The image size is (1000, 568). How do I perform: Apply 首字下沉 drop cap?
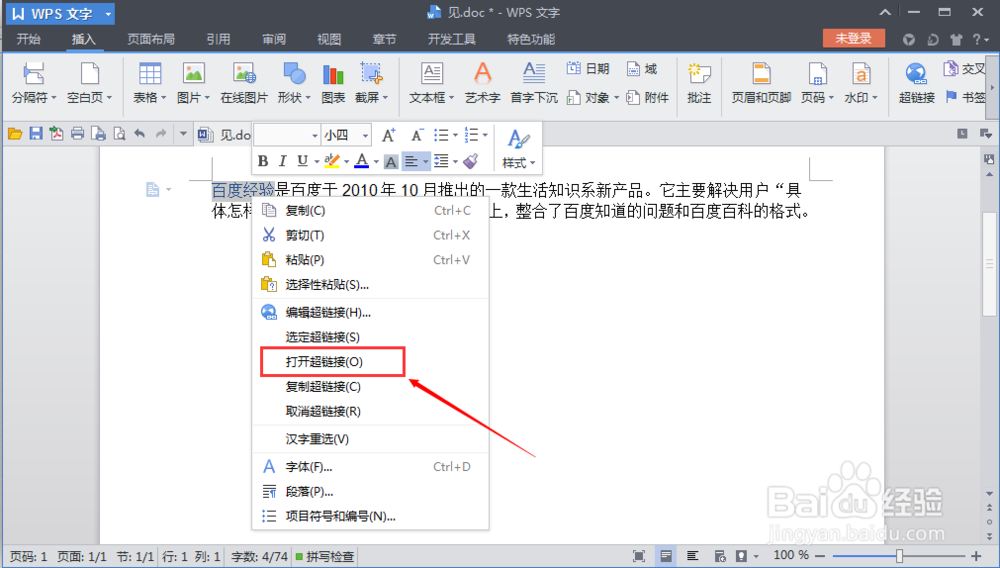point(534,82)
